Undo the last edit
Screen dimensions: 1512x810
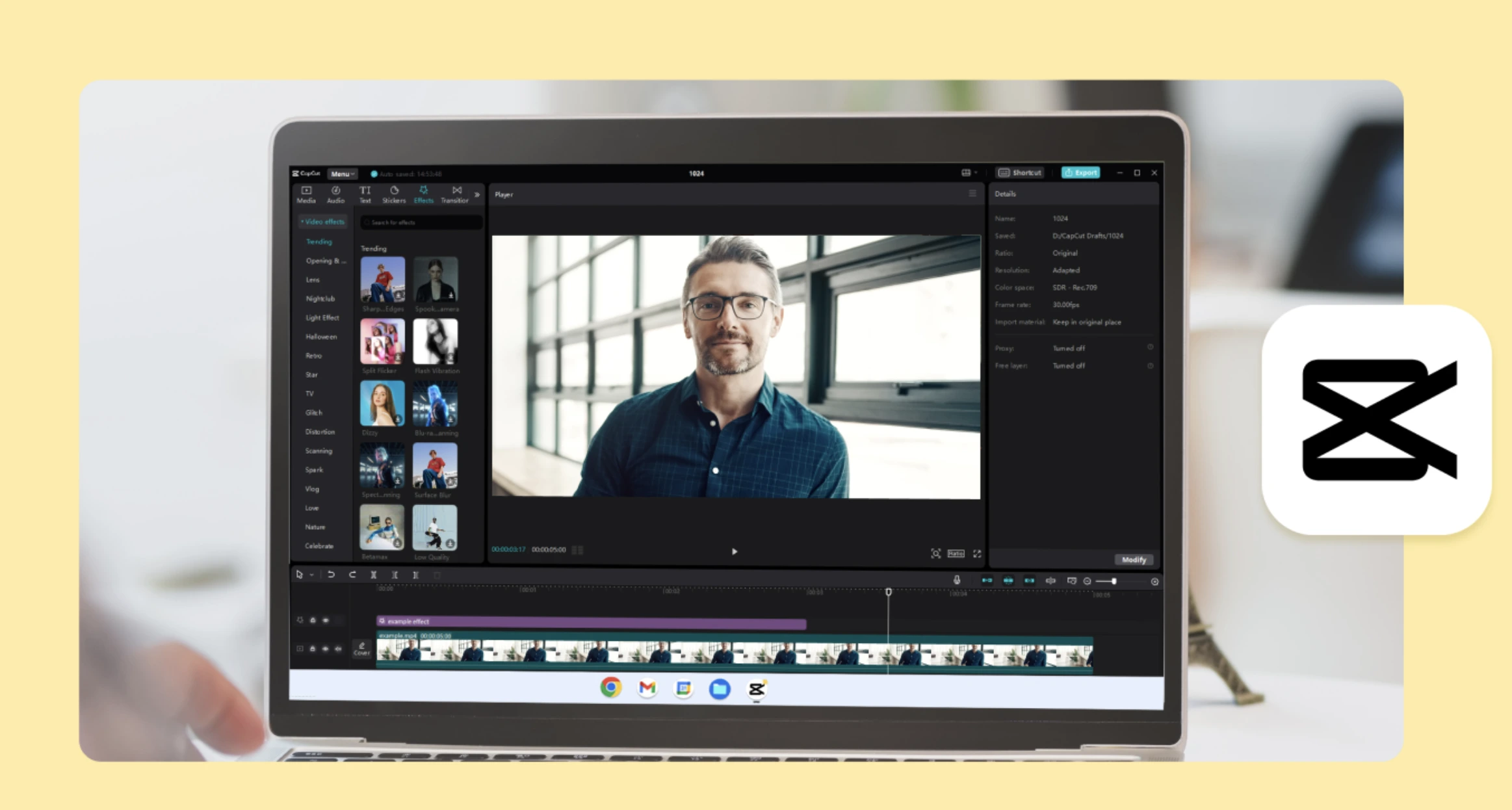click(331, 575)
